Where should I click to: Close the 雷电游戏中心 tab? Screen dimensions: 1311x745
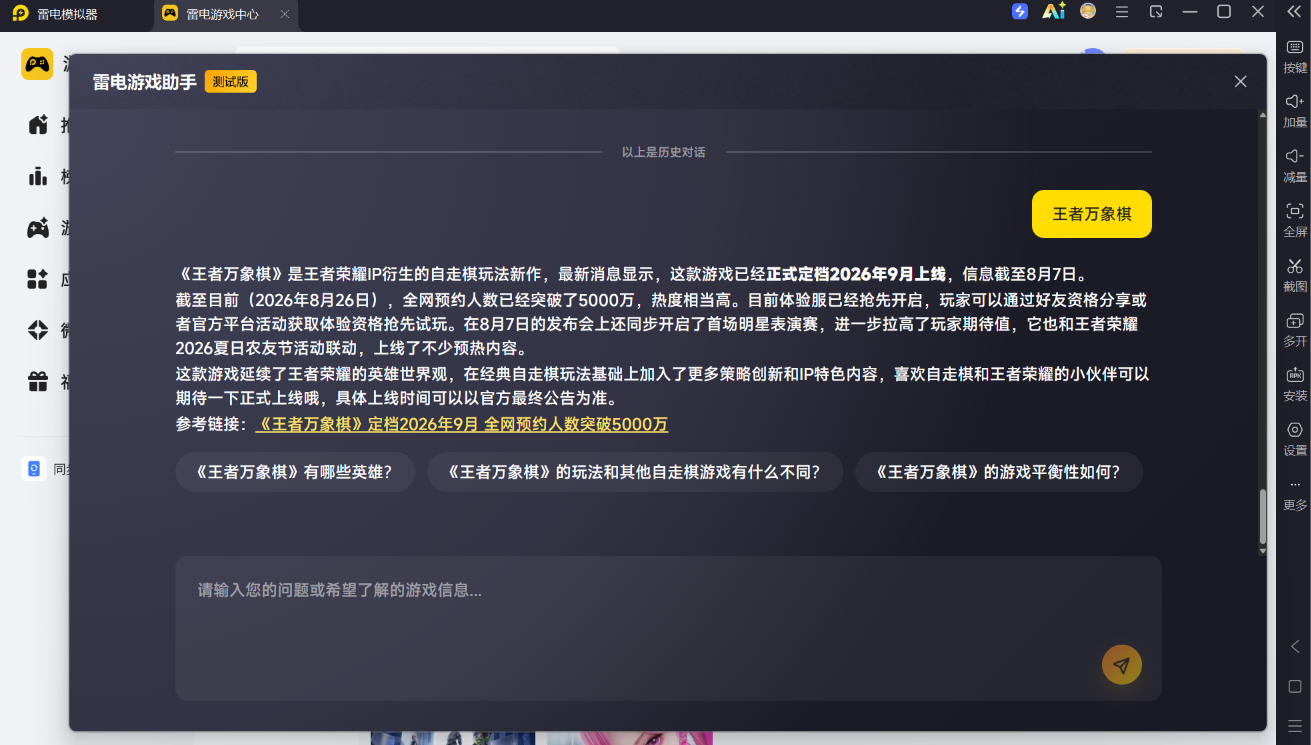(285, 14)
